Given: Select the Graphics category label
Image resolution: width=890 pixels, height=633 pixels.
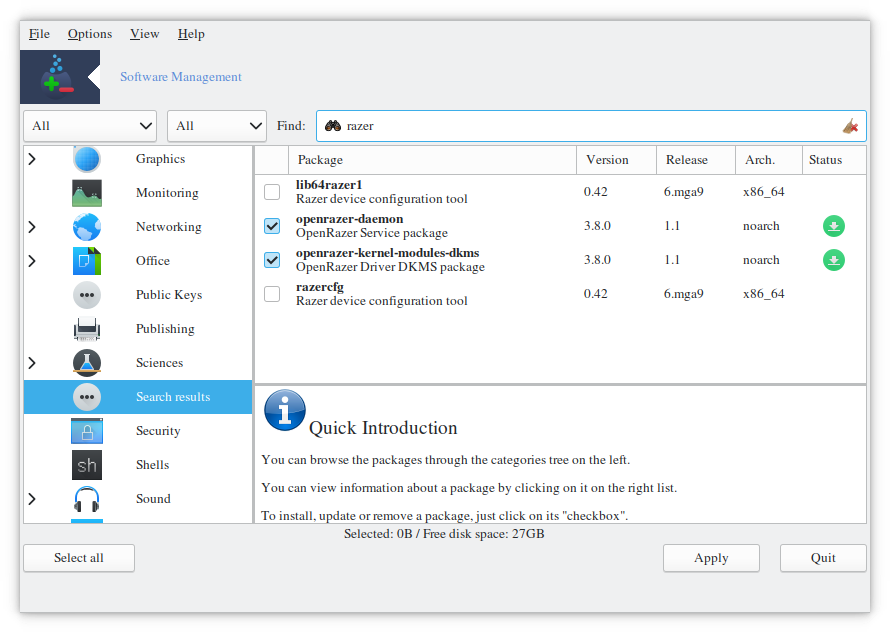Looking at the screenshot, I should coord(161,159).
